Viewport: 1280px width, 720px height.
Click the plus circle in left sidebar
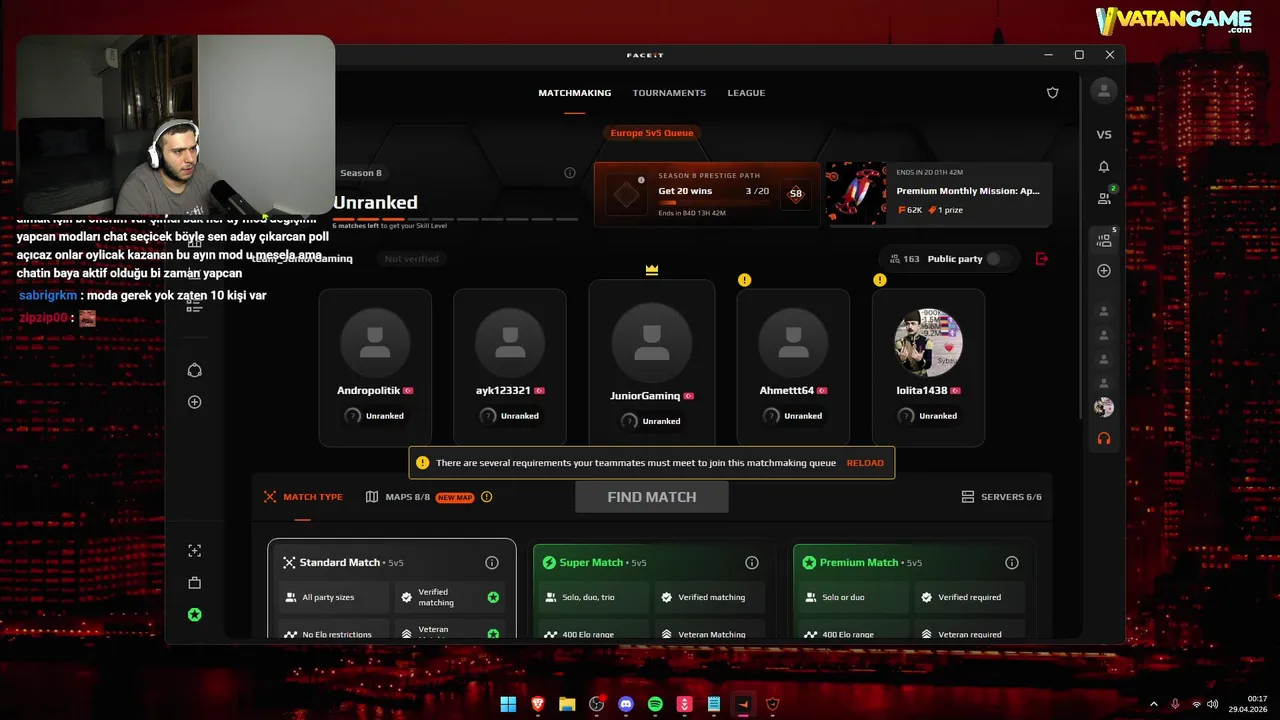click(195, 402)
